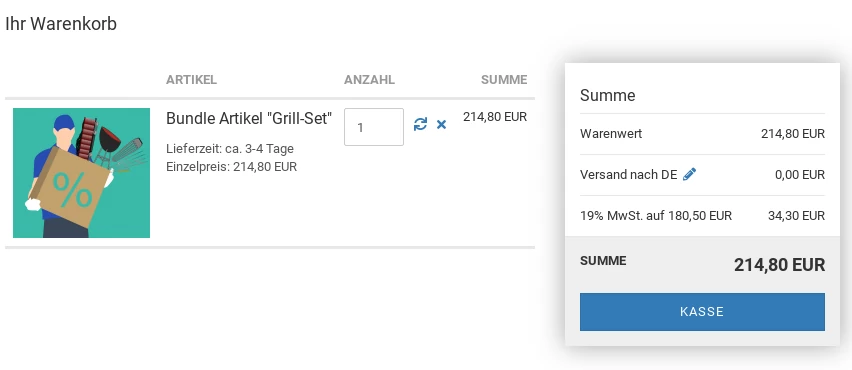Click the 0,00 EUR shipping cost value
Viewport: 852px width, 370px height.
(x=800, y=175)
